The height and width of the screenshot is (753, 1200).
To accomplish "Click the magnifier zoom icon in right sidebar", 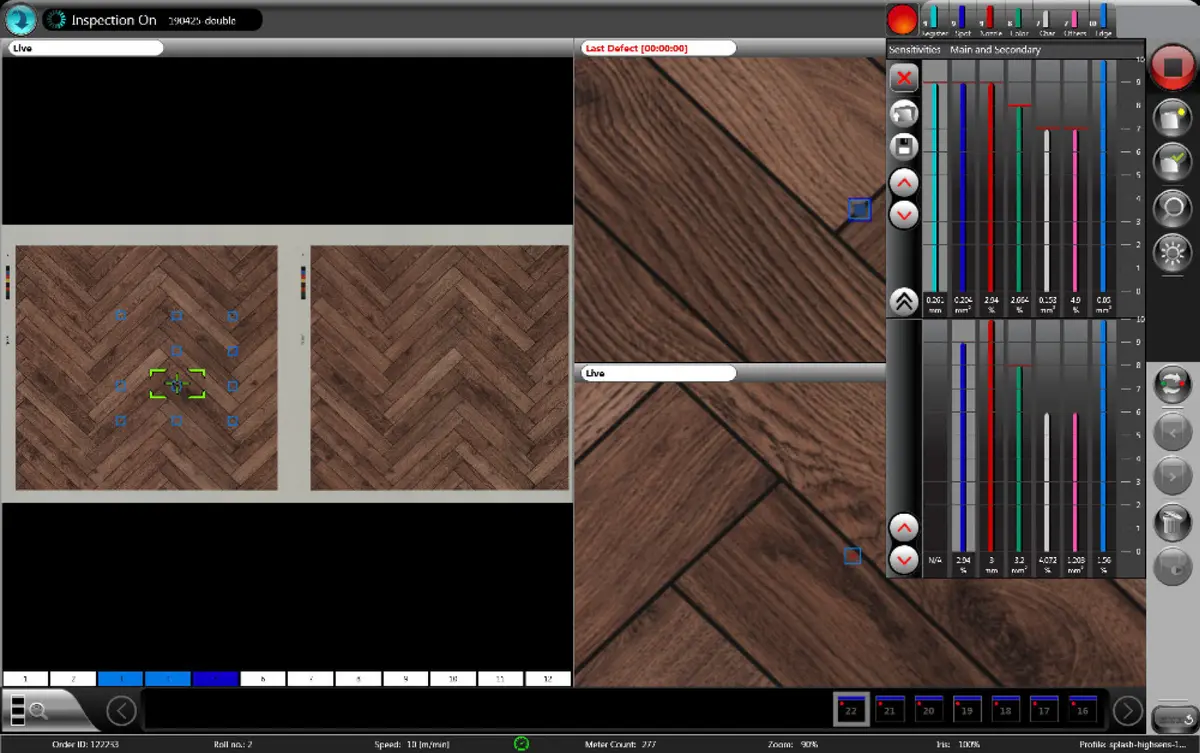I will pyautogui.click(x=1171, y=206).
